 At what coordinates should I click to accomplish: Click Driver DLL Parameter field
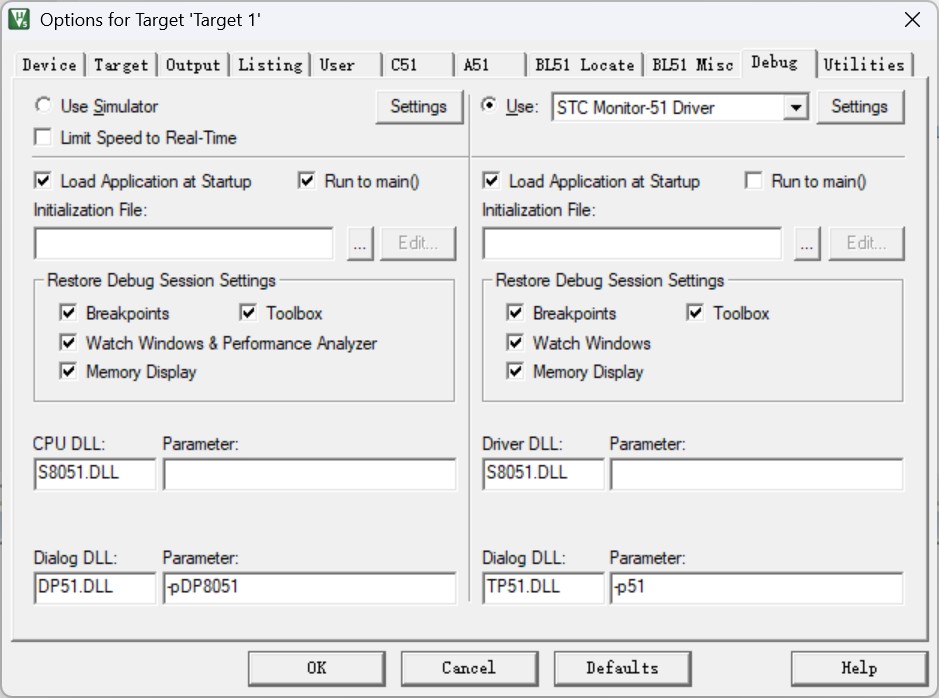point(756,474)
